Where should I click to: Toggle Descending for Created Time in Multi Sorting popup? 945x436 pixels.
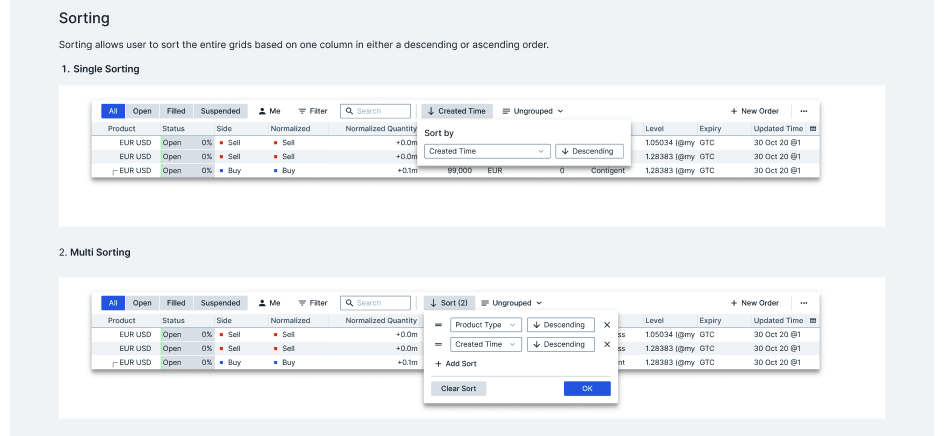point(560,344)
